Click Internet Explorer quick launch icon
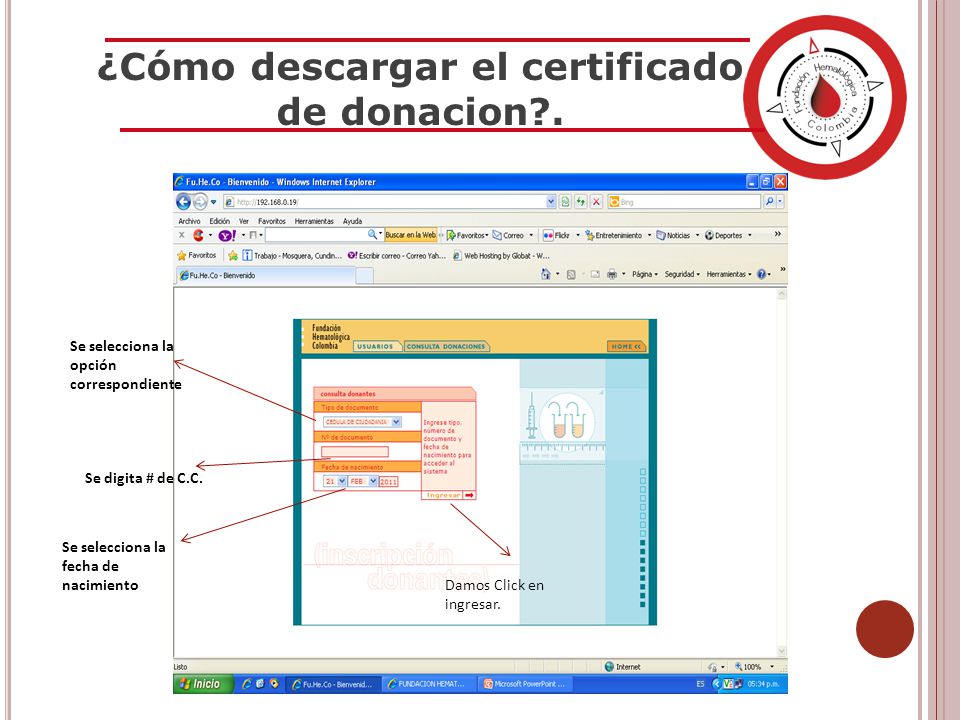Screen dimensions: 960x720 tap(247, 684)
